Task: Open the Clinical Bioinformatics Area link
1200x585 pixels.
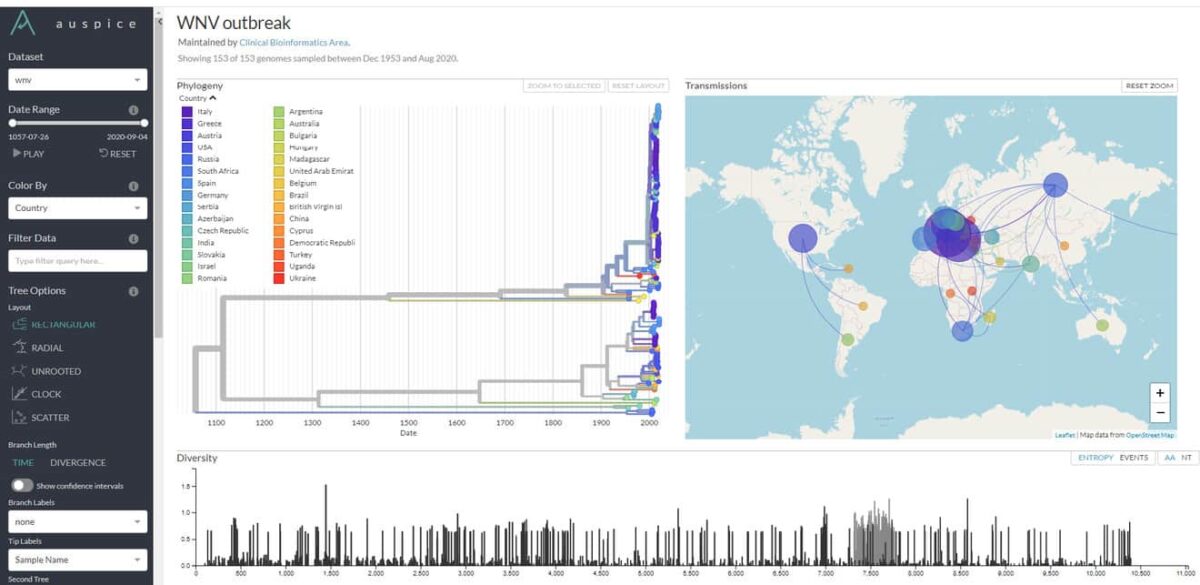Action: pyautogui.click(x=294, y=43)
